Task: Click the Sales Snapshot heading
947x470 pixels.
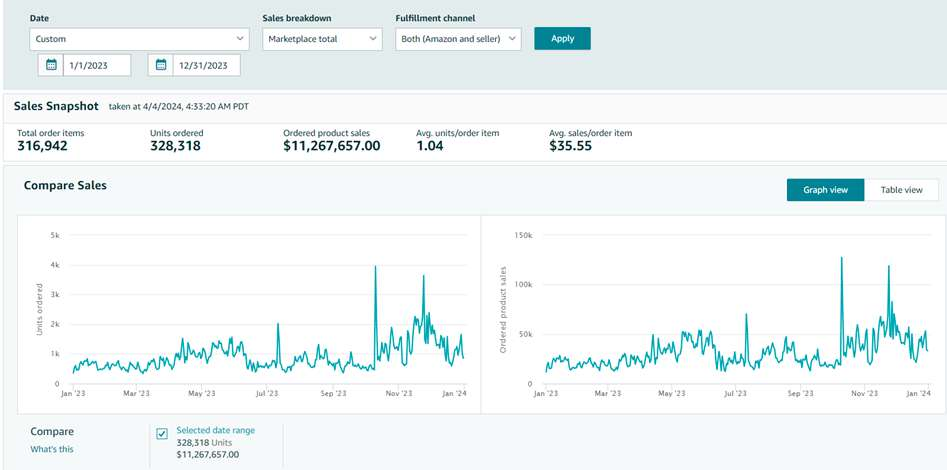Action: click(56, 106)
